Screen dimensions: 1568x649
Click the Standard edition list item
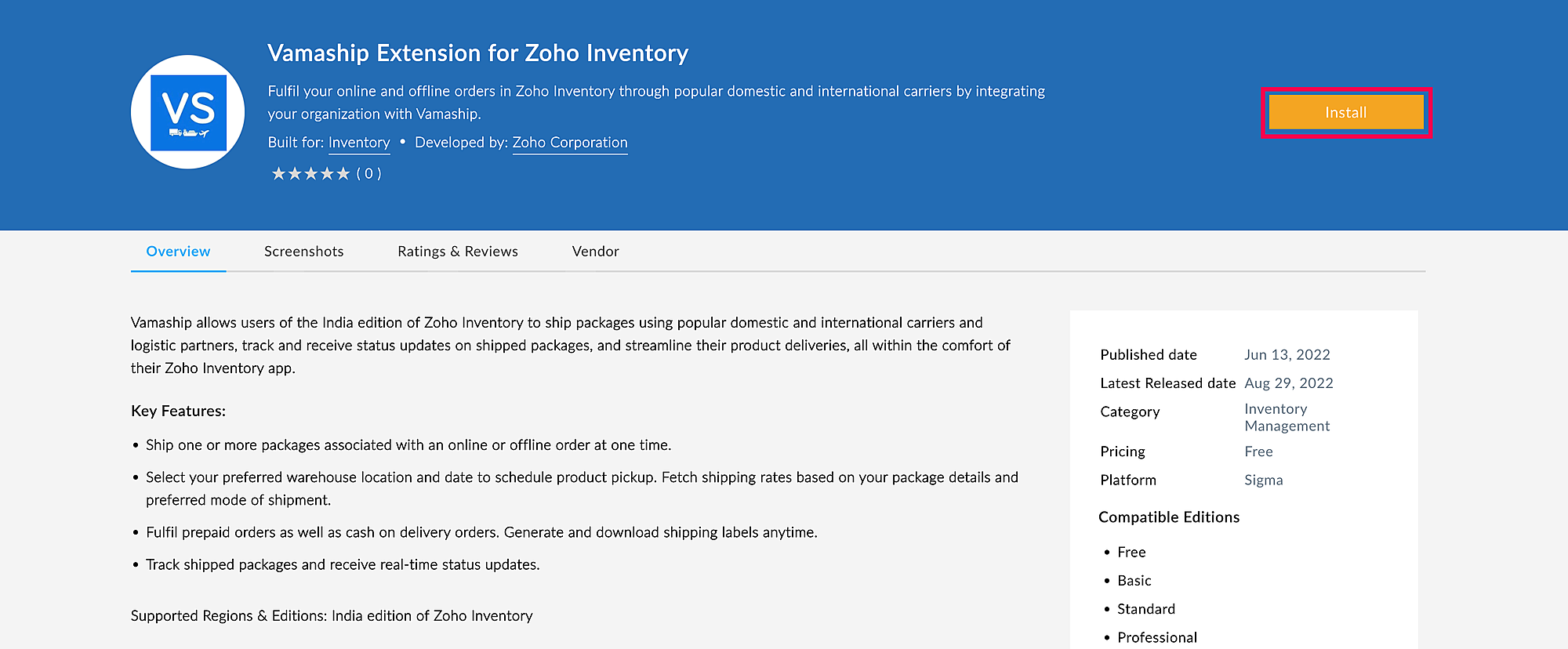tap(1145, 609)
